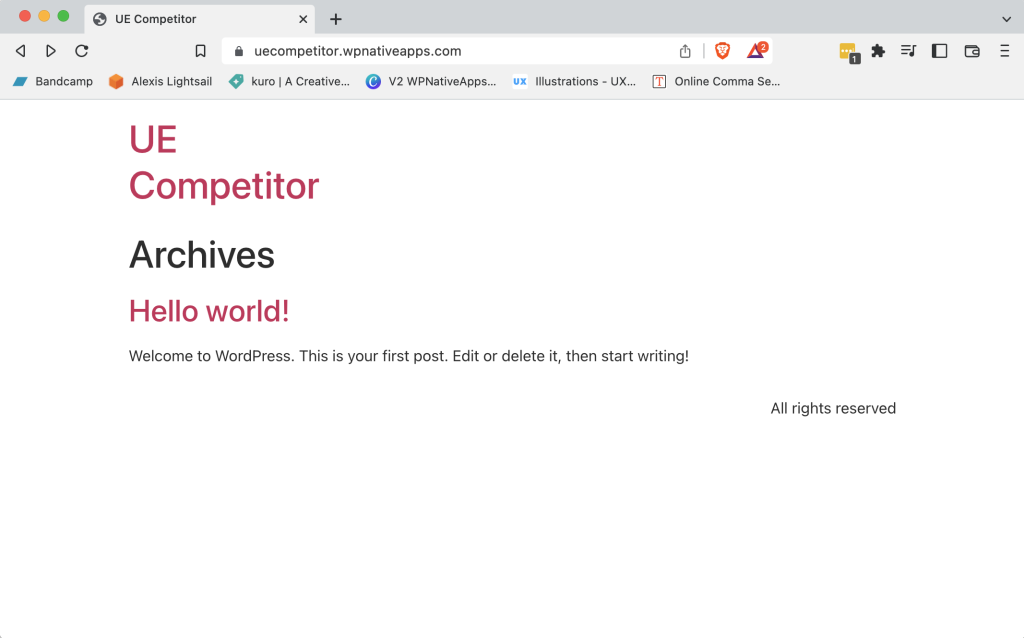The width and height of the screenshot is (1024, 638).
Task: Click the Welcome to WordPress paragraph text
Action: click(x=409, y=356)
